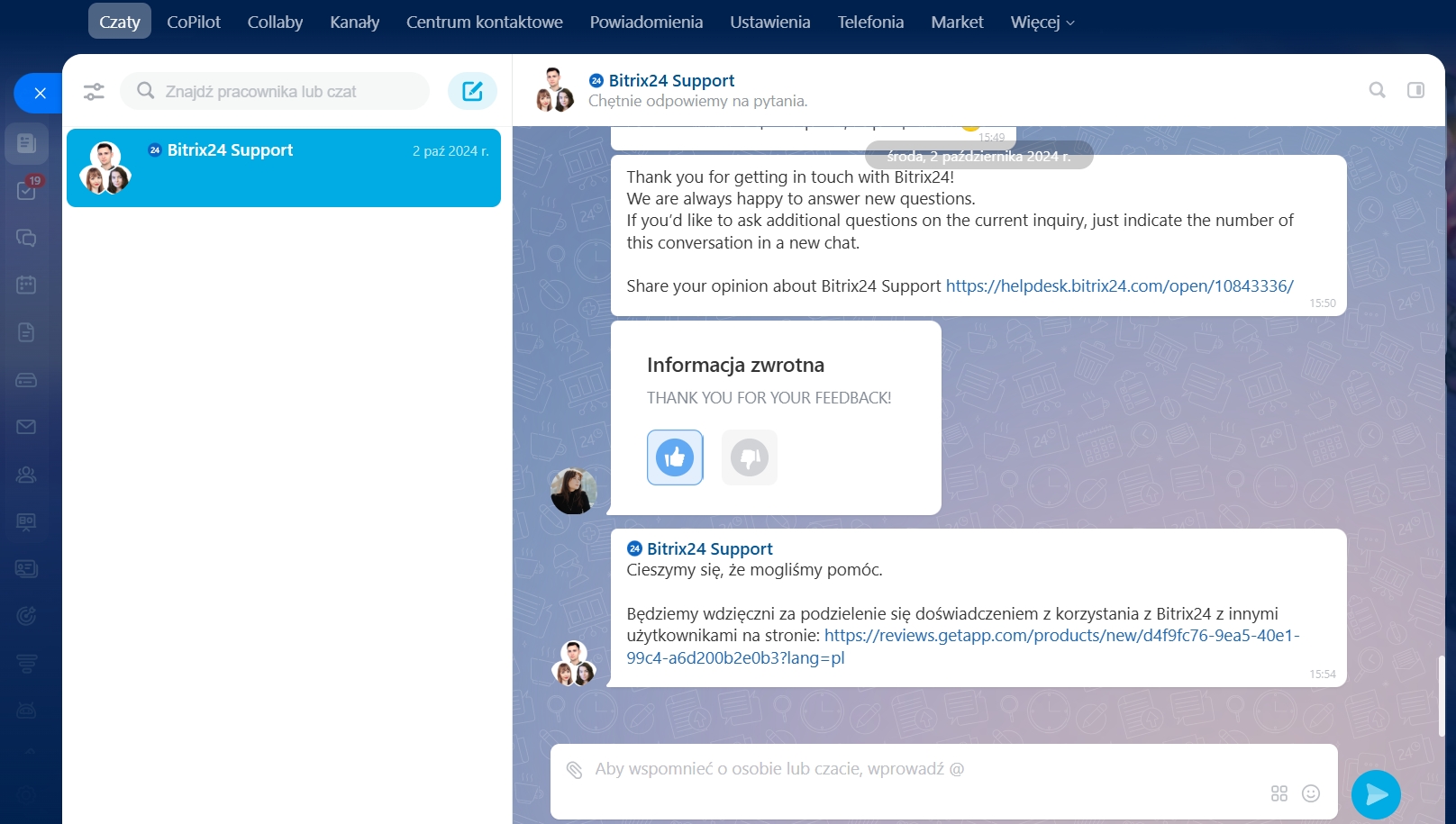The height and width of the screenshot is (824, 1456).
Task: Open tasks icon with 19 badge
Action: (26, 190)
